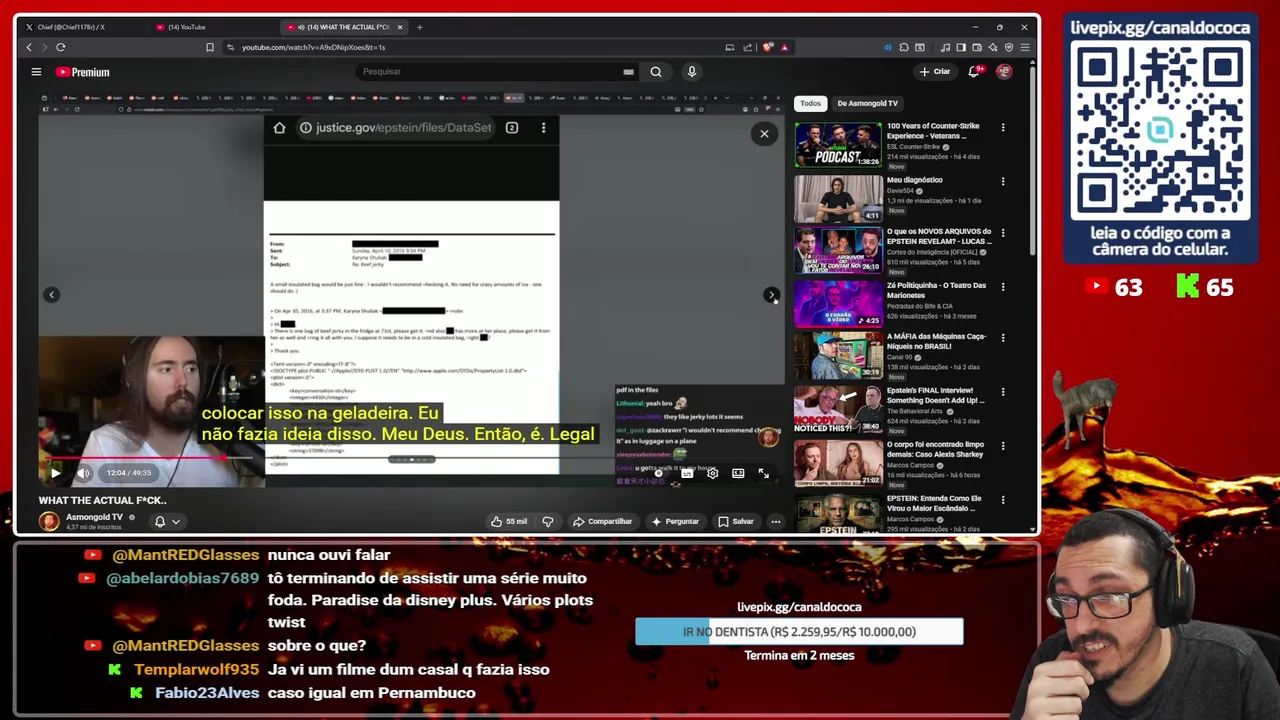Image resolution: width=1280 pixels, height=720 pixels.
Task: Open Epstein's FINAL Interview video title
Action: [x=936, y=395]
